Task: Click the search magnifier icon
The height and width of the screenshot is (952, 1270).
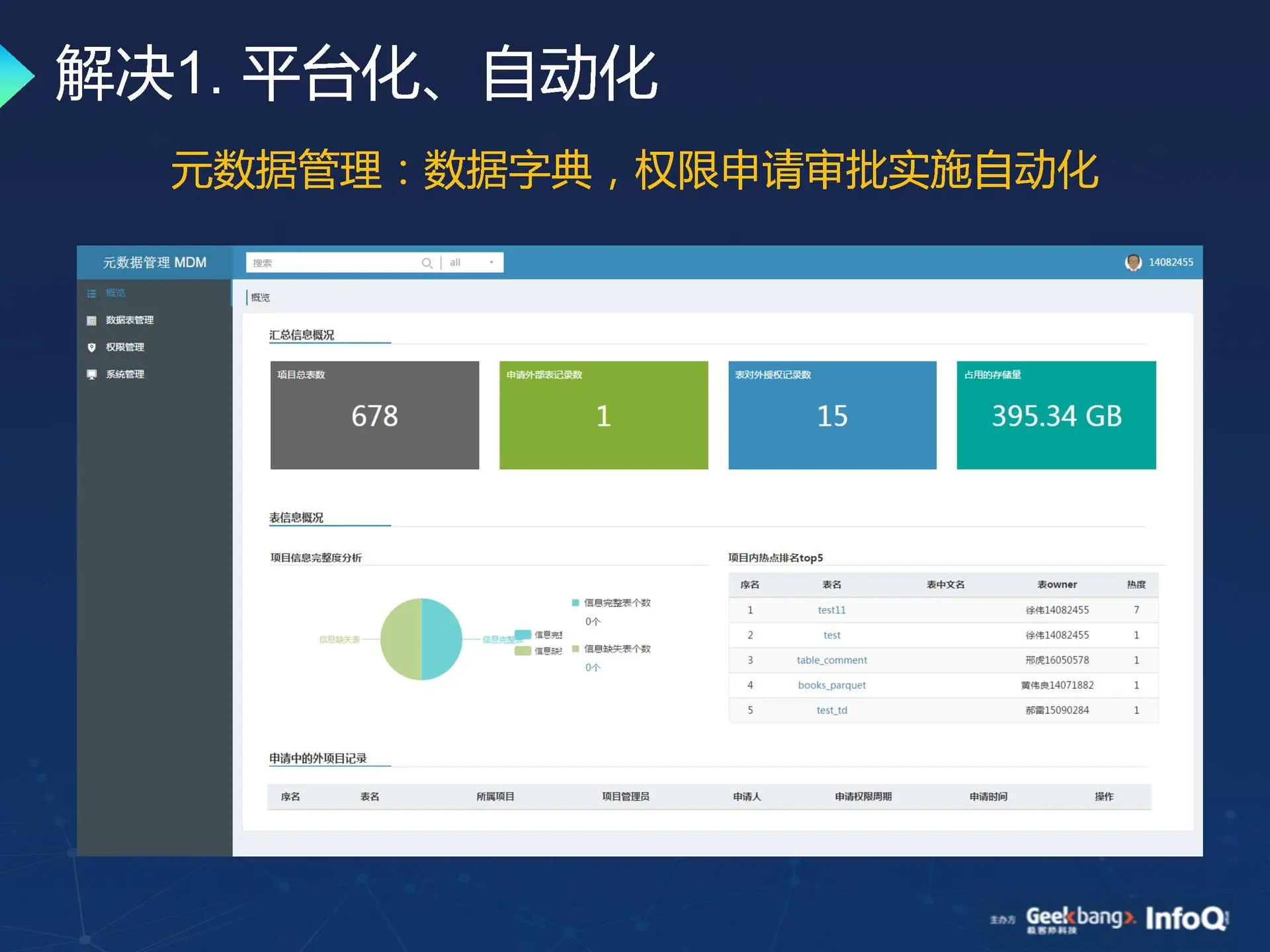Action: 427,263
